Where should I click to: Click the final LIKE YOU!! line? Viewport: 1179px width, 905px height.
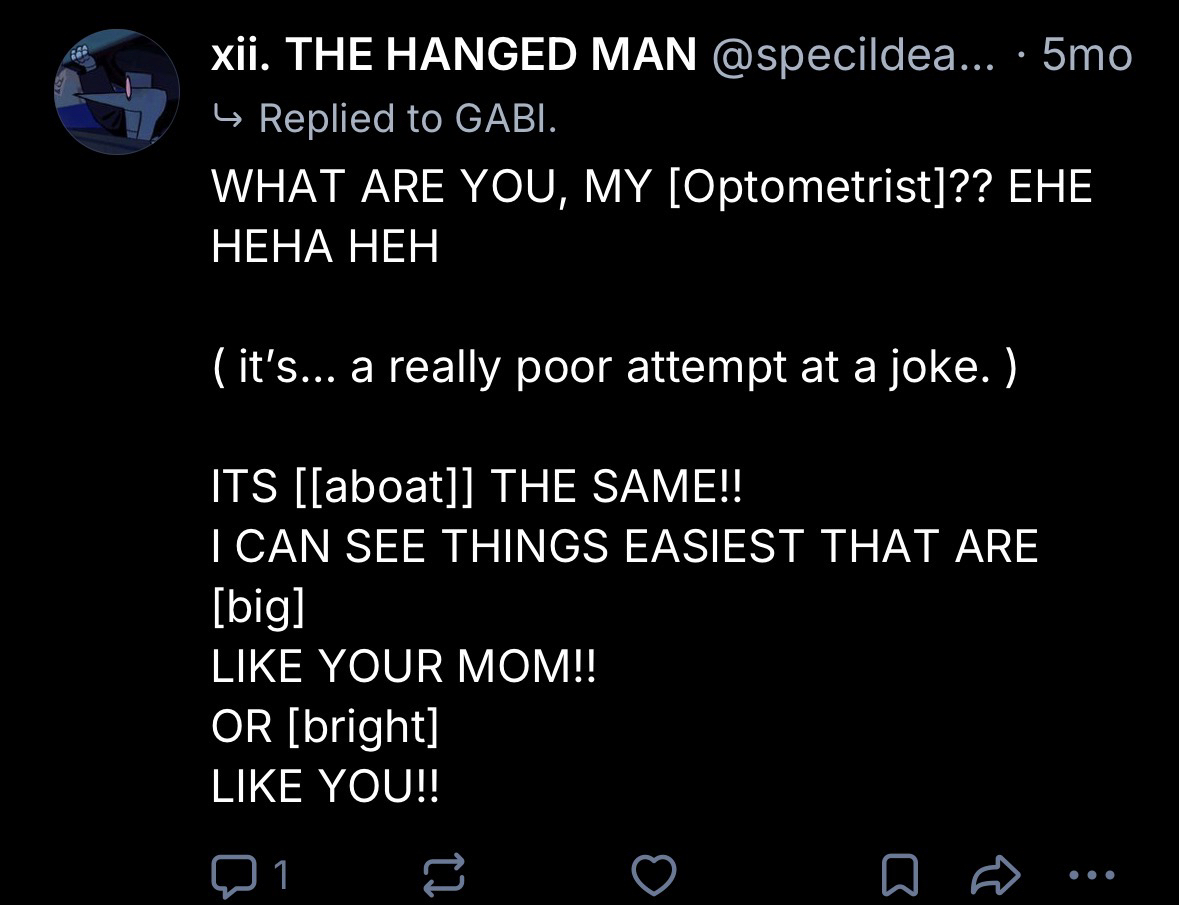point(325,787)
